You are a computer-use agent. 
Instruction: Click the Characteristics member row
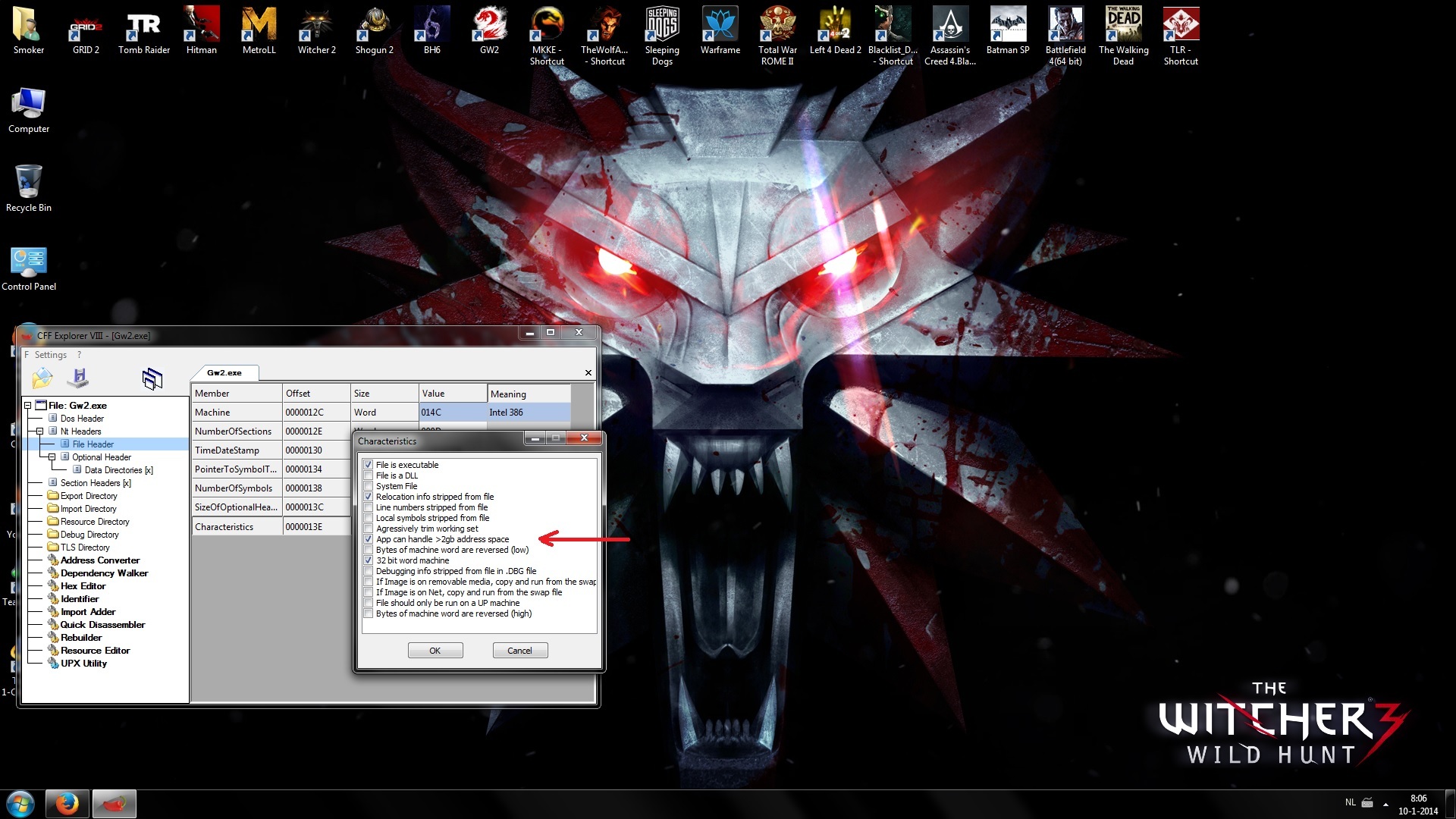pos(237,527)
